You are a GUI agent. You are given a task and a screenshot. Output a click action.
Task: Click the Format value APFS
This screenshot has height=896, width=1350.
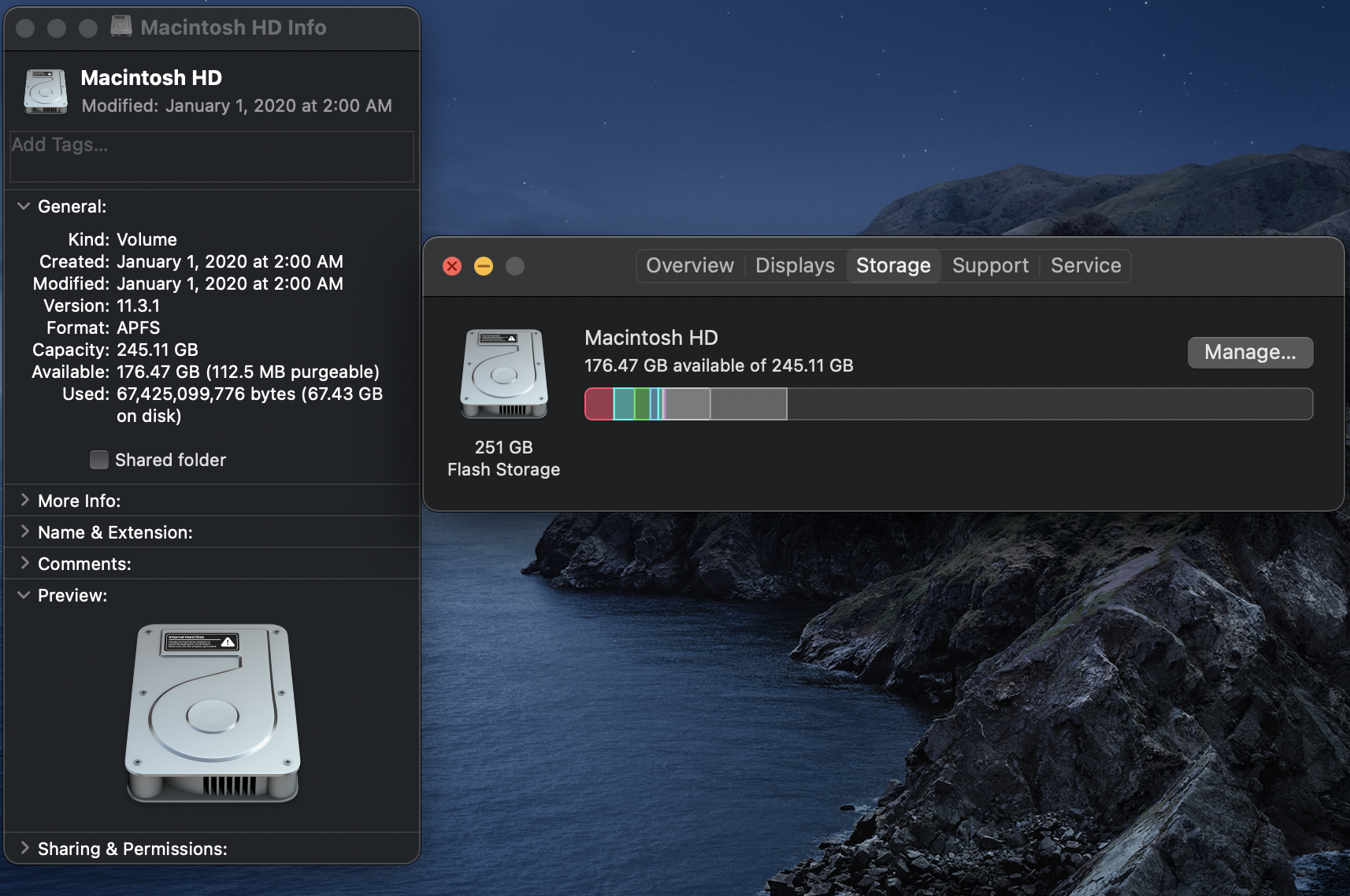tap(138, 328)
